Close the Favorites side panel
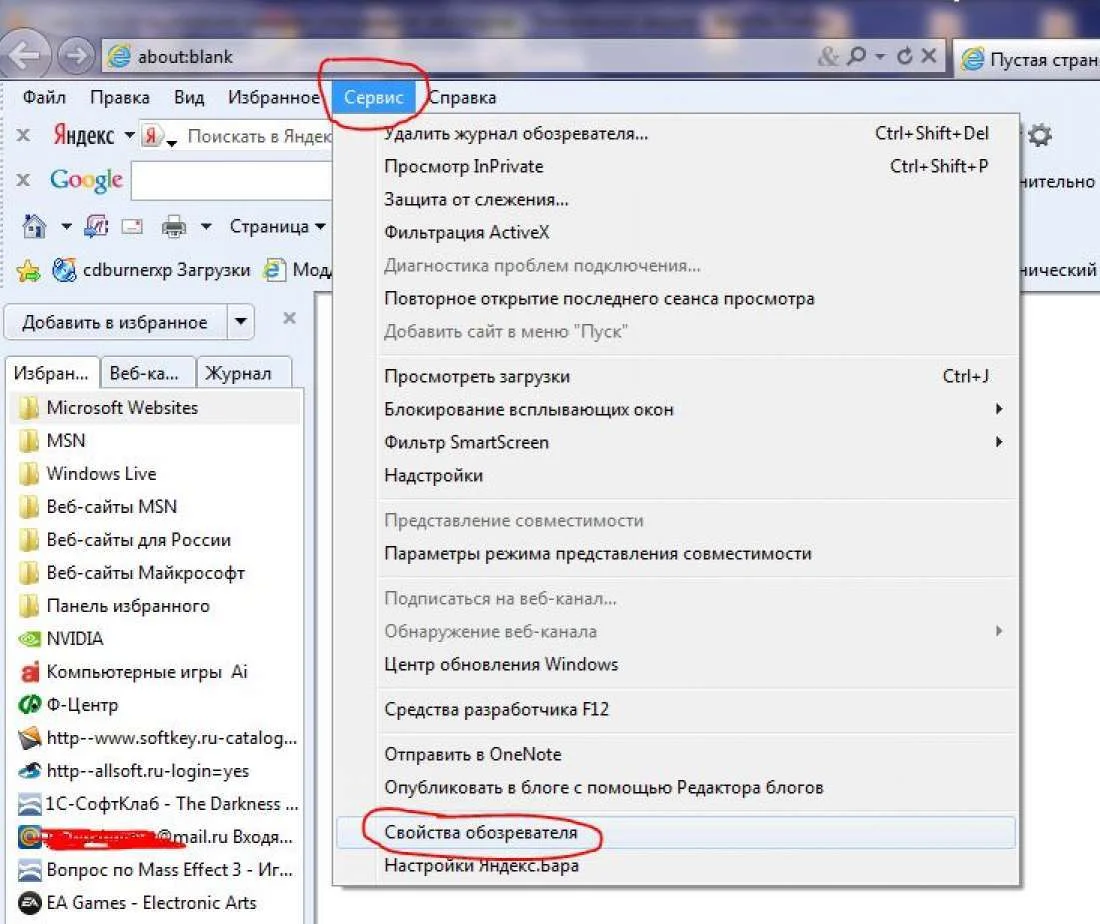The image size is (1100, 924). [x=289, y=318]
